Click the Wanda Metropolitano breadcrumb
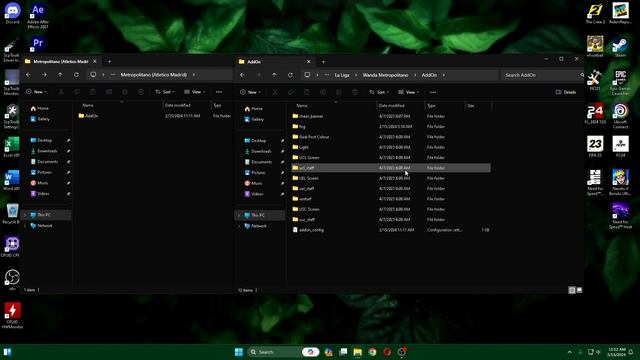 (x=385, y=75)
